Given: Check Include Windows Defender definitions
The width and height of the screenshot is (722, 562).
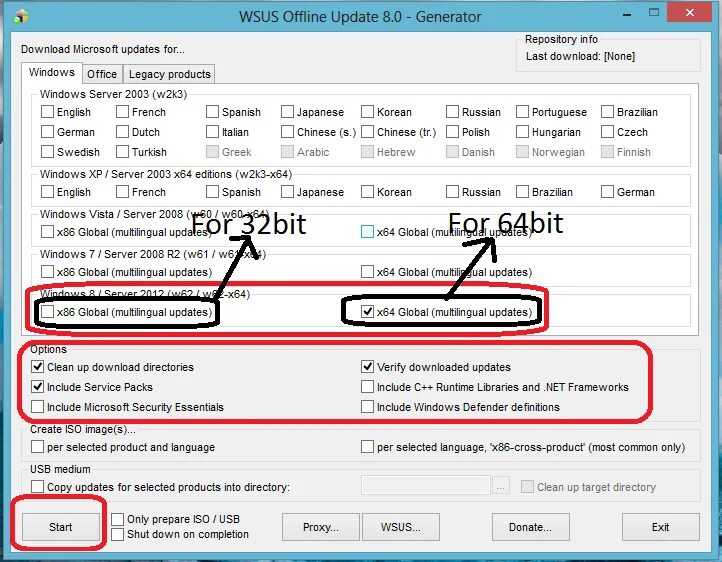Looking at the screenshot, I should (367, 407).
